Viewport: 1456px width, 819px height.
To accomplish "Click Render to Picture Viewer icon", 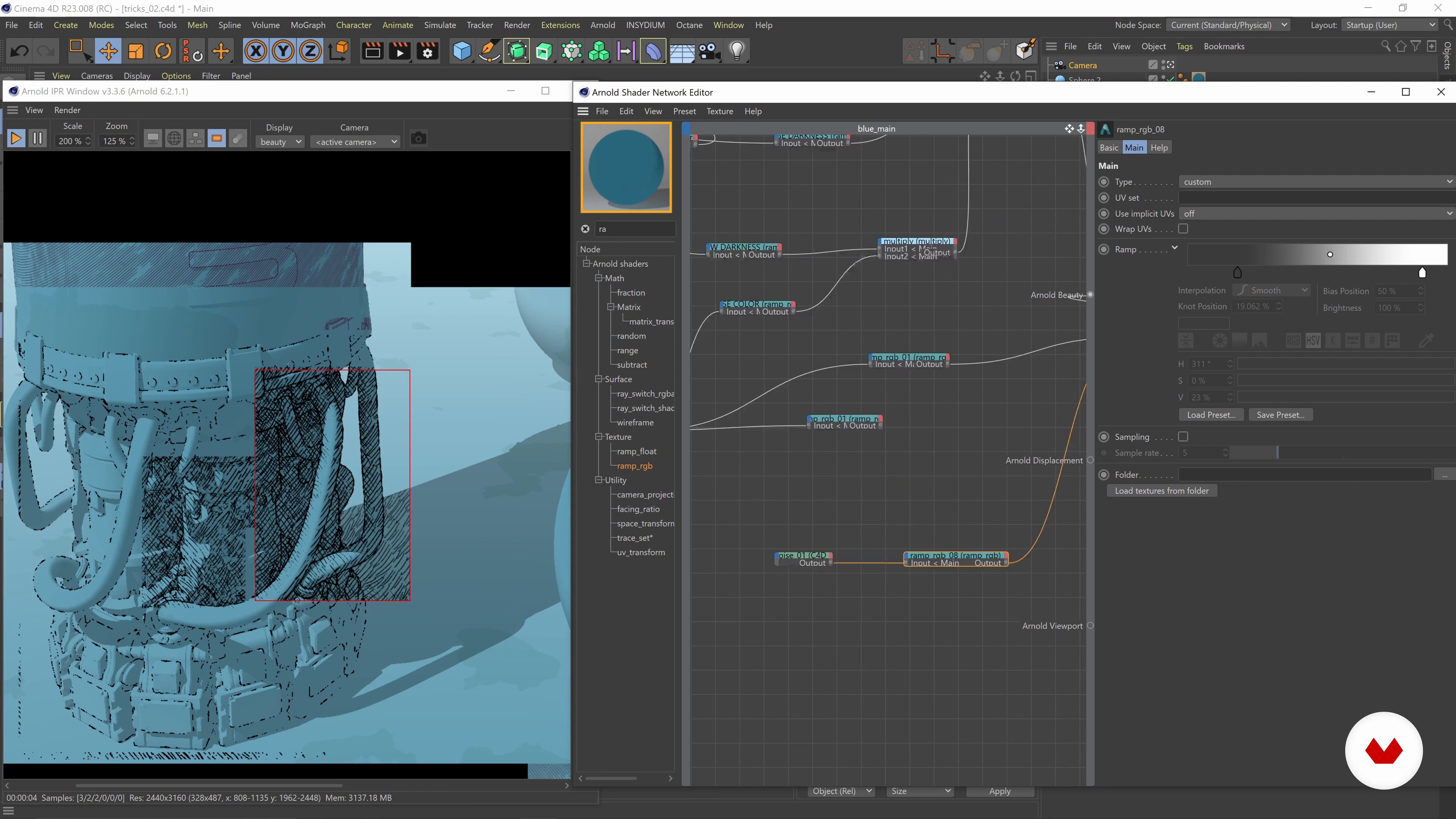I will click(400, 52).
